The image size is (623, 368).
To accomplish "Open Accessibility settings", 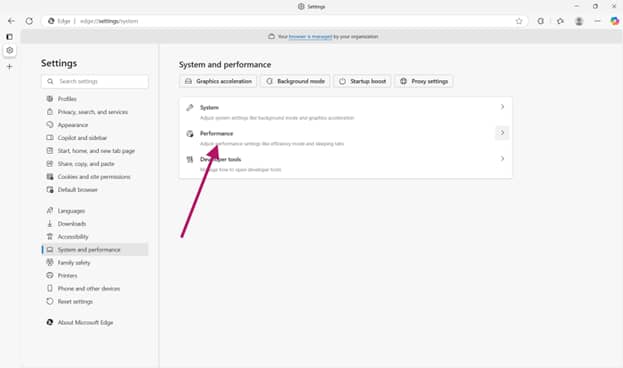I will (x=95, y=237).
